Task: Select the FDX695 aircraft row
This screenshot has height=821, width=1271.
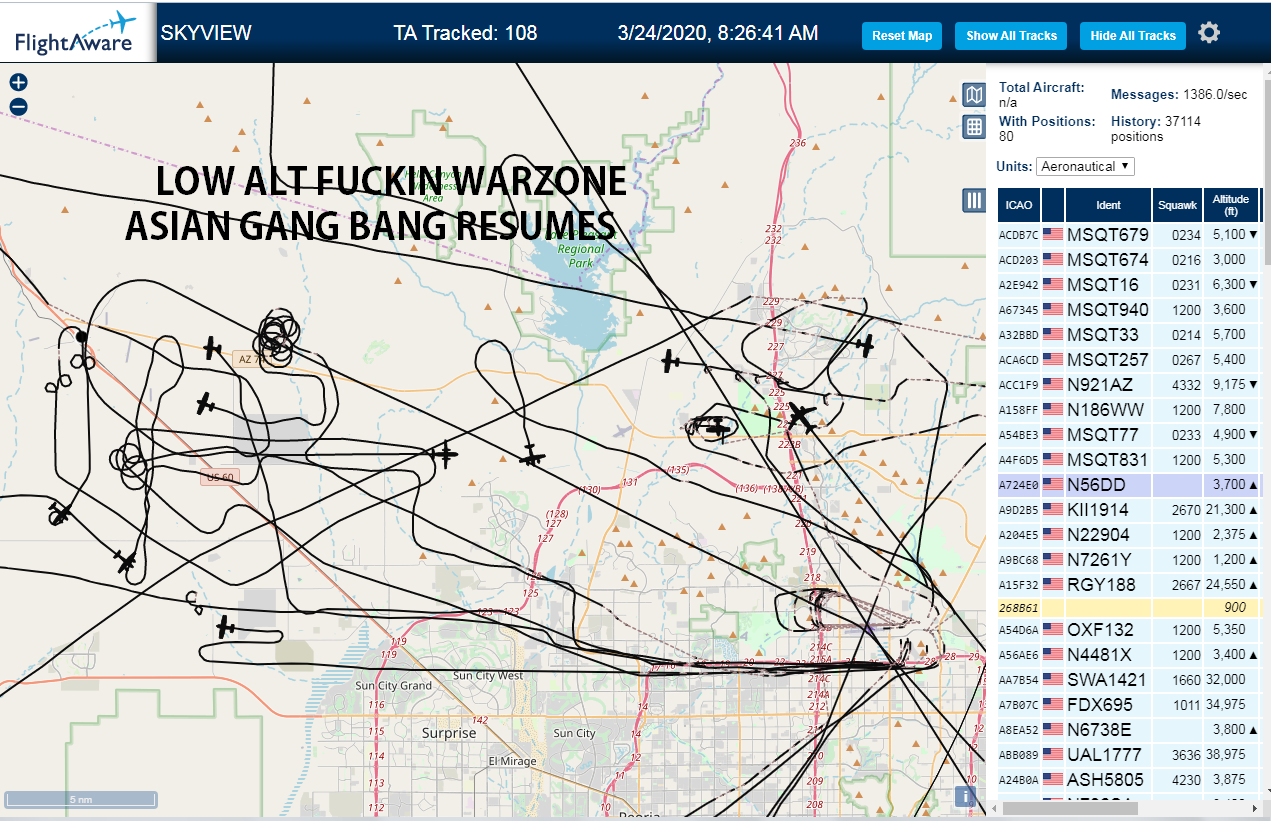Action: coord(1129,704)
